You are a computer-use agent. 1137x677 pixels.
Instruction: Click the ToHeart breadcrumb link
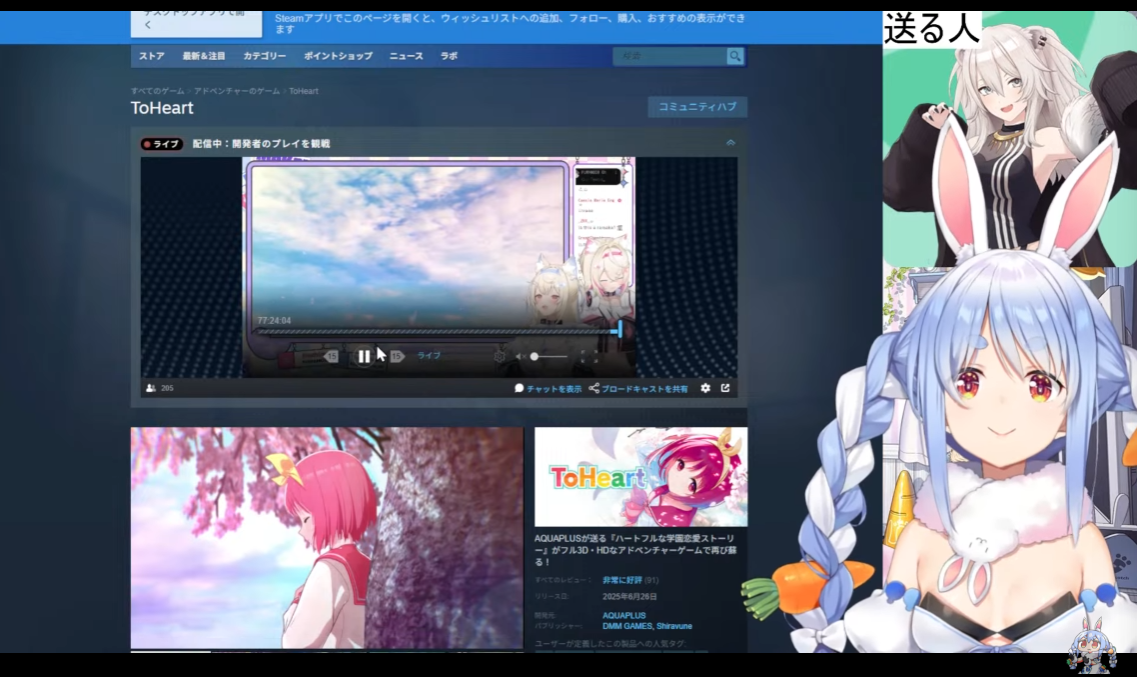pyautogui.click(x=304, y=91)
